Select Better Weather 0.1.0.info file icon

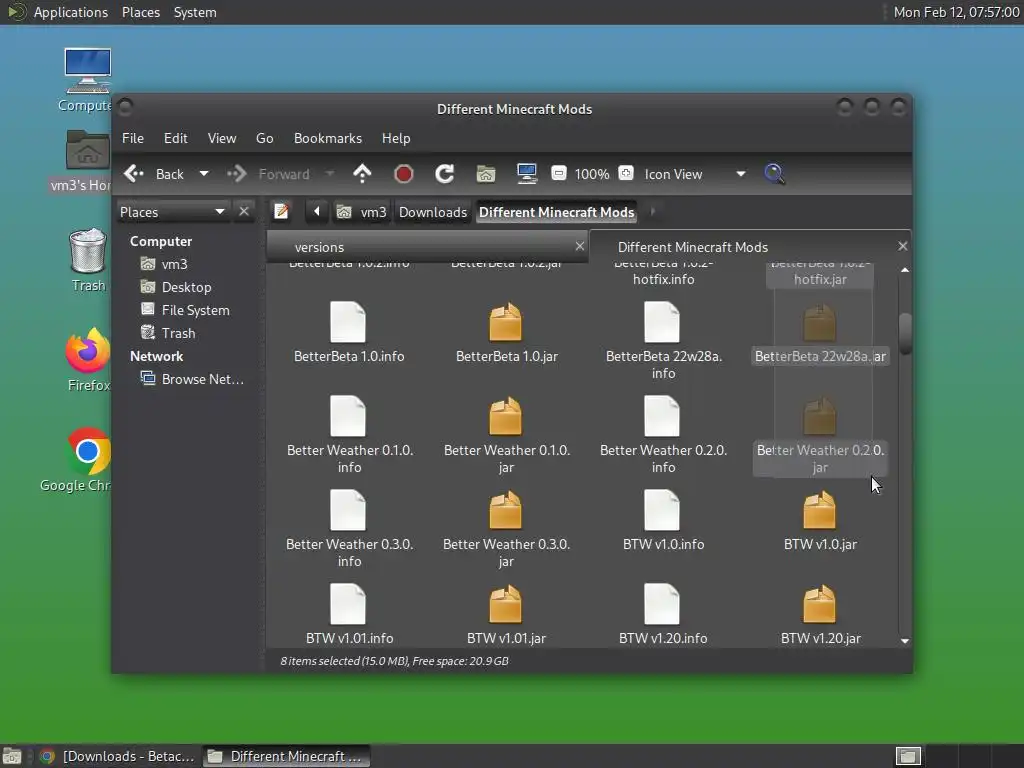coord(348,416)
